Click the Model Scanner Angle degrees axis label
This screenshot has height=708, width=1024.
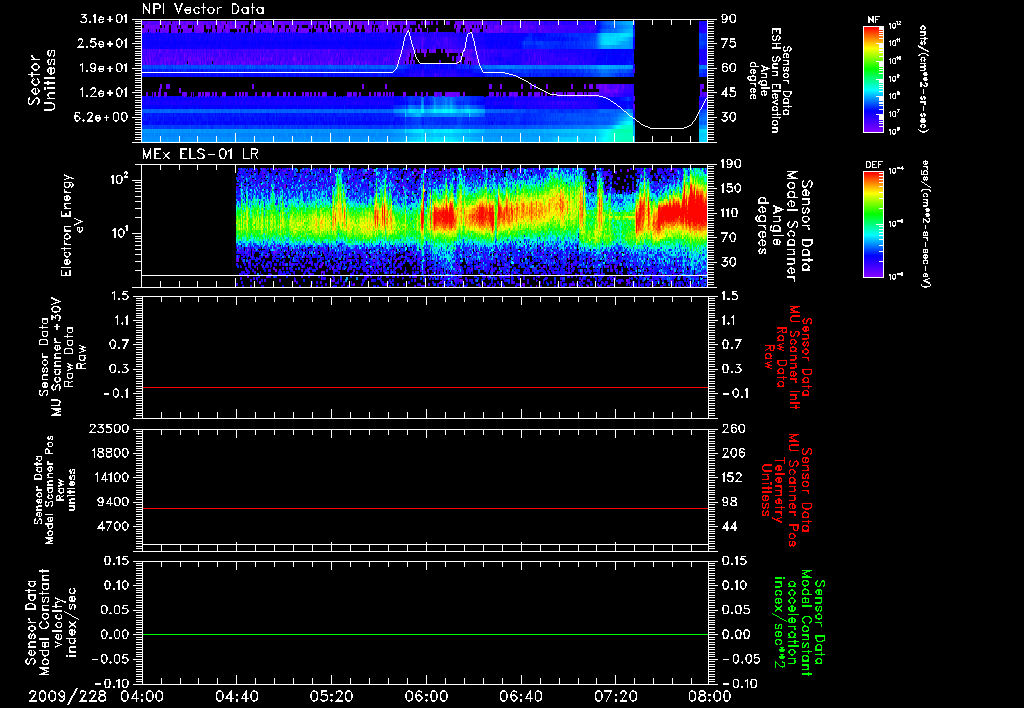coord(784,225)
